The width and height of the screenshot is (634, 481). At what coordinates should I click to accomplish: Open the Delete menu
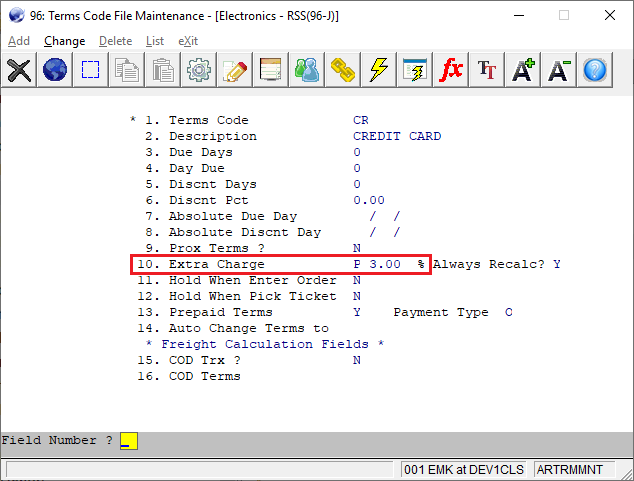click(115, 41)
